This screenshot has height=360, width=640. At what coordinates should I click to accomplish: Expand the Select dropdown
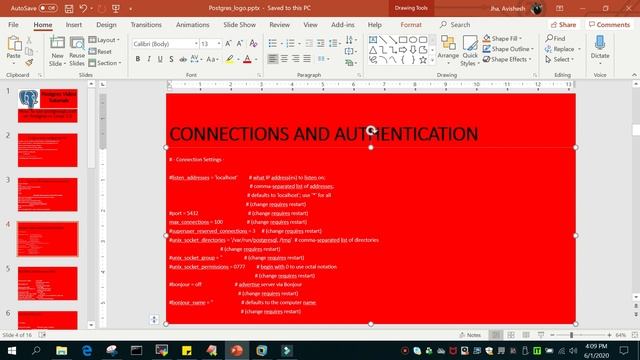(x=560, y=60)
